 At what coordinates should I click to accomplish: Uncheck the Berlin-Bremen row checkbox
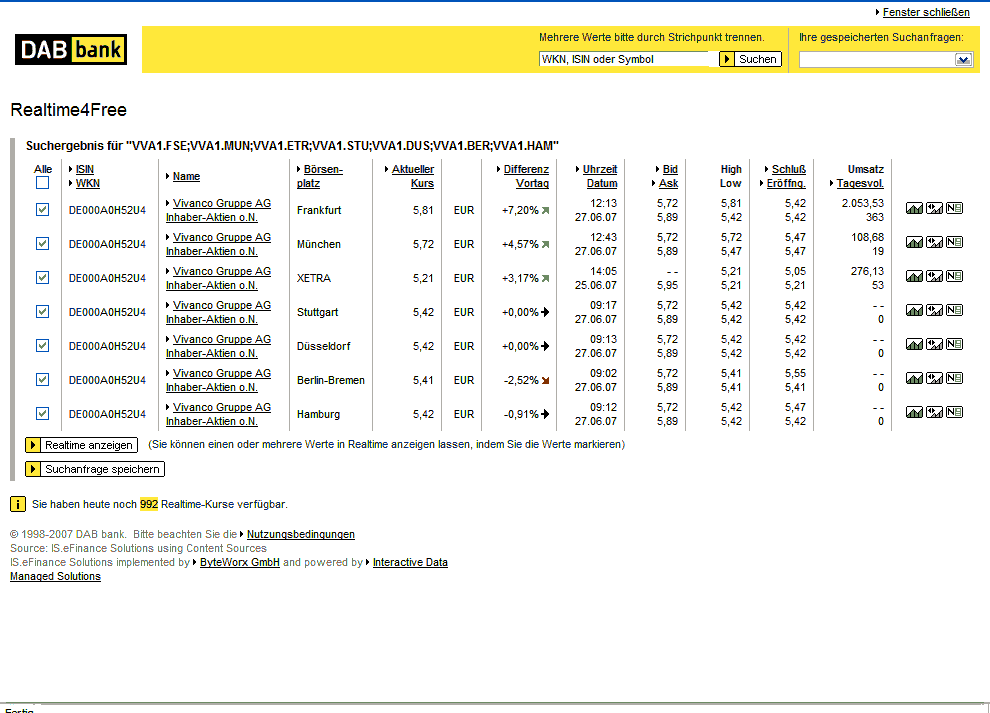[x=42, y=380]
